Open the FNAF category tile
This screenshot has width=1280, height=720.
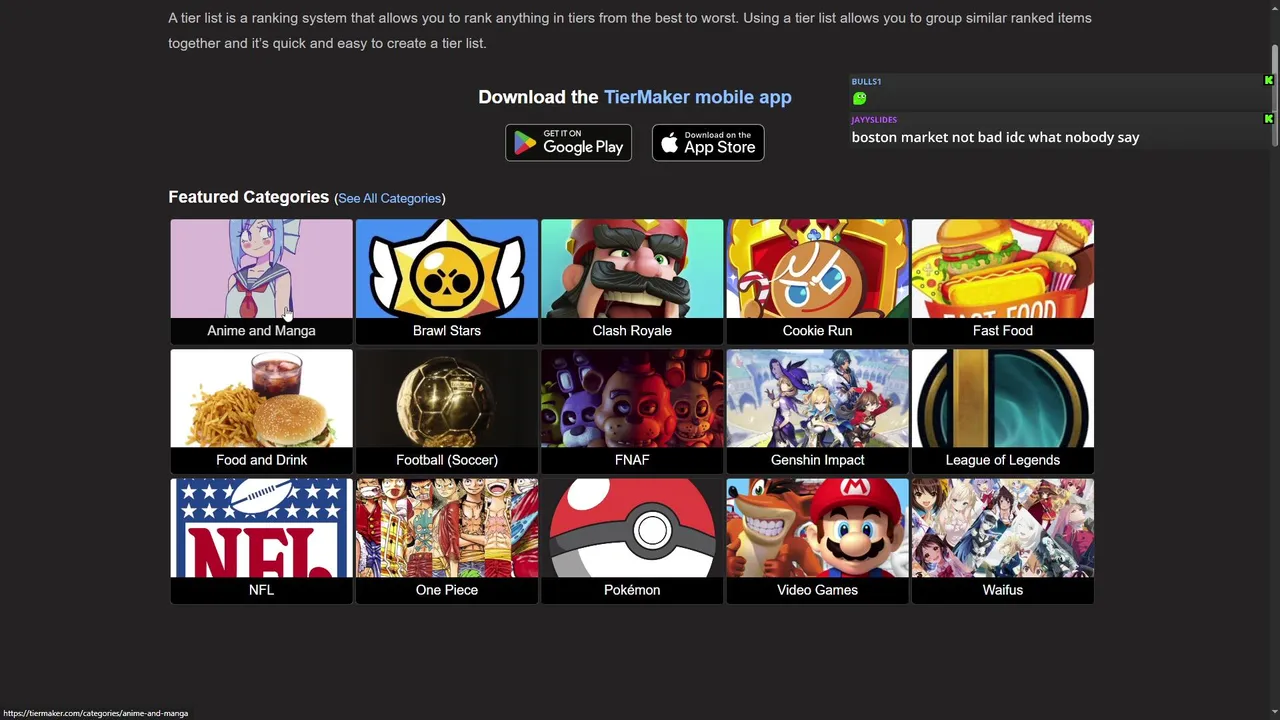click(x=632, y=411)
